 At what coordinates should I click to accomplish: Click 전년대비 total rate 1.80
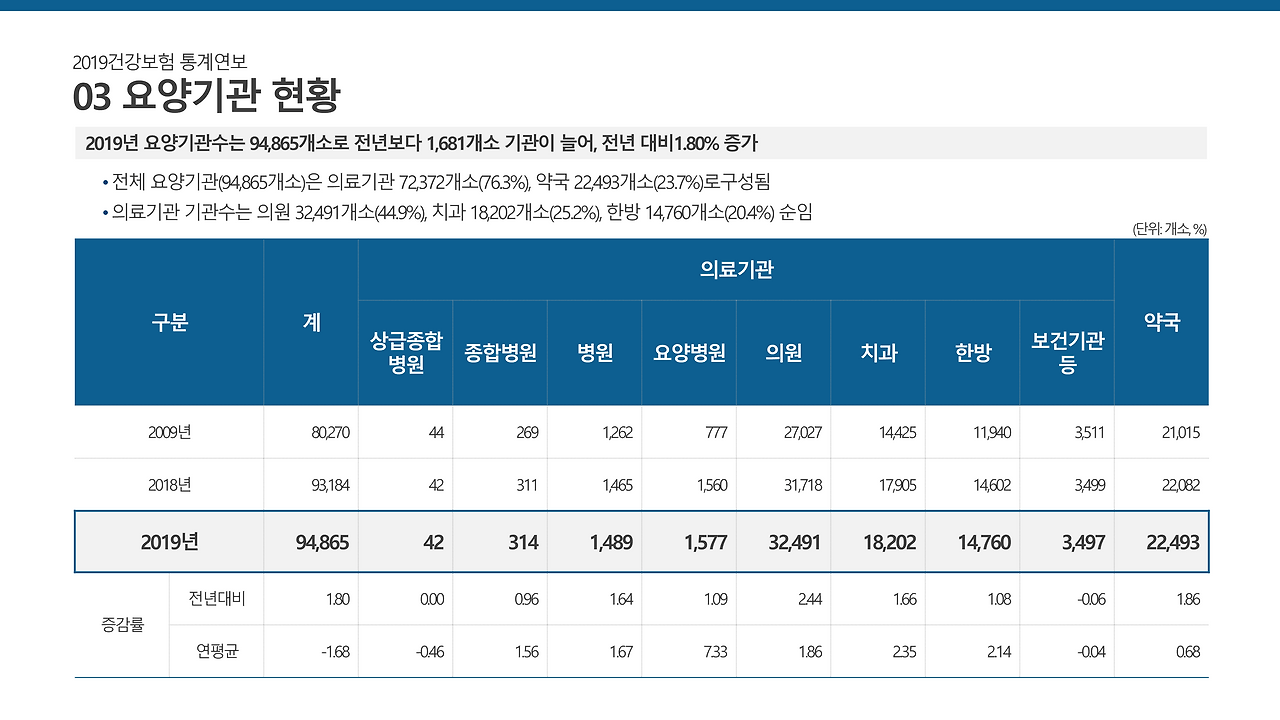337,599
